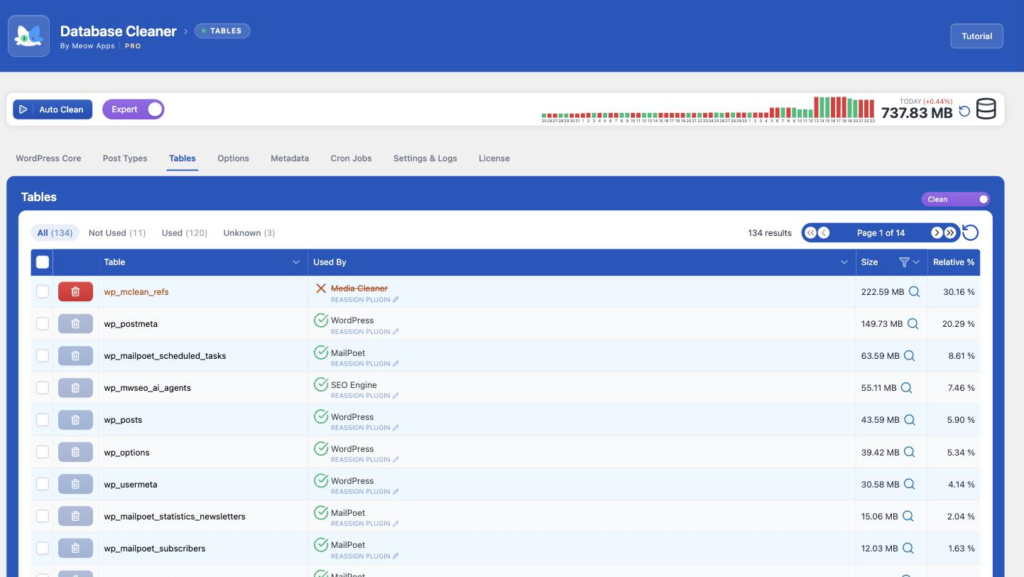Jump to the last results page
The width and height of the screenshot is (1024, 577).
tap(950, 233)
